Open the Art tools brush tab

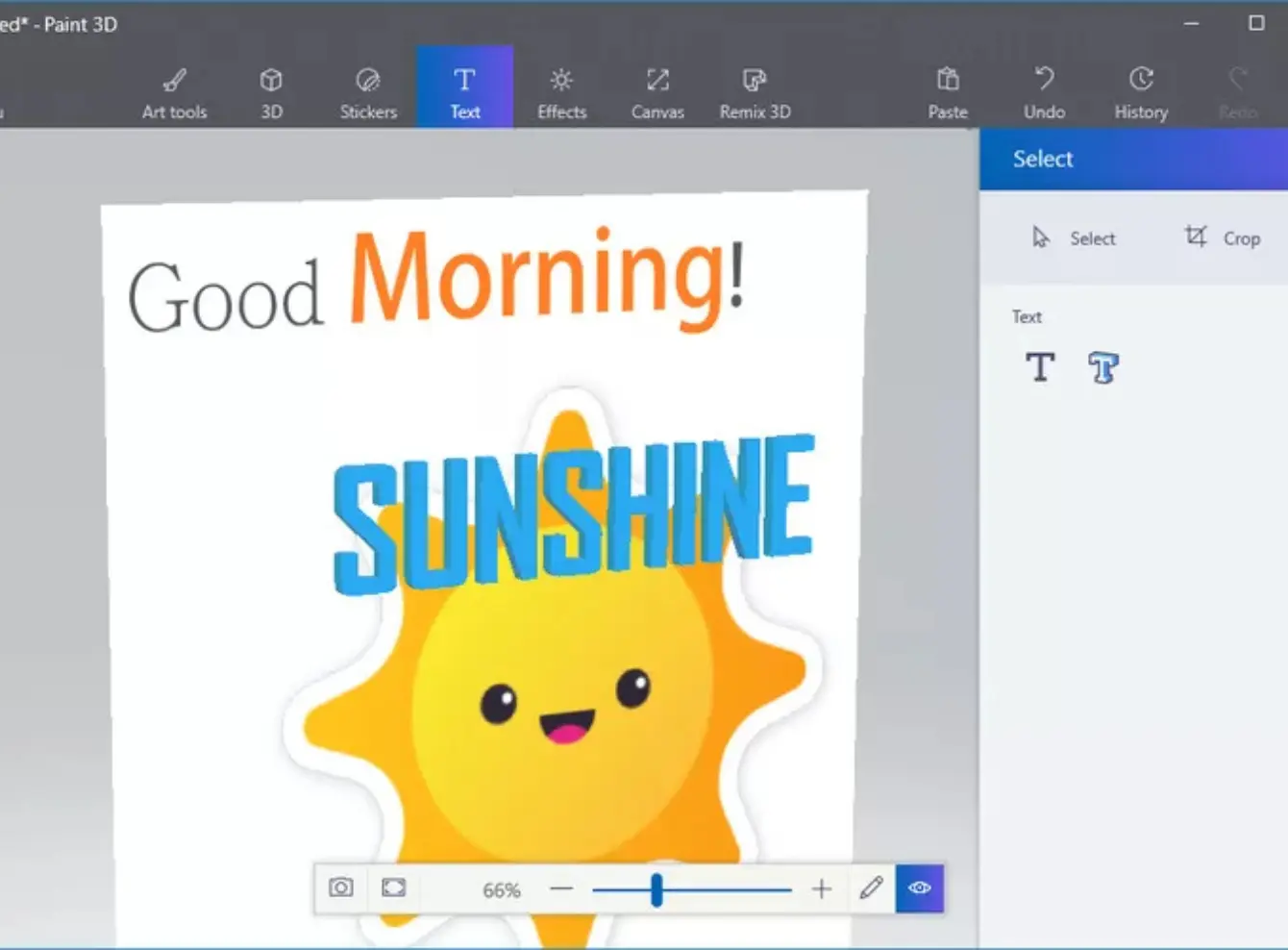click(x=174, y=92)
